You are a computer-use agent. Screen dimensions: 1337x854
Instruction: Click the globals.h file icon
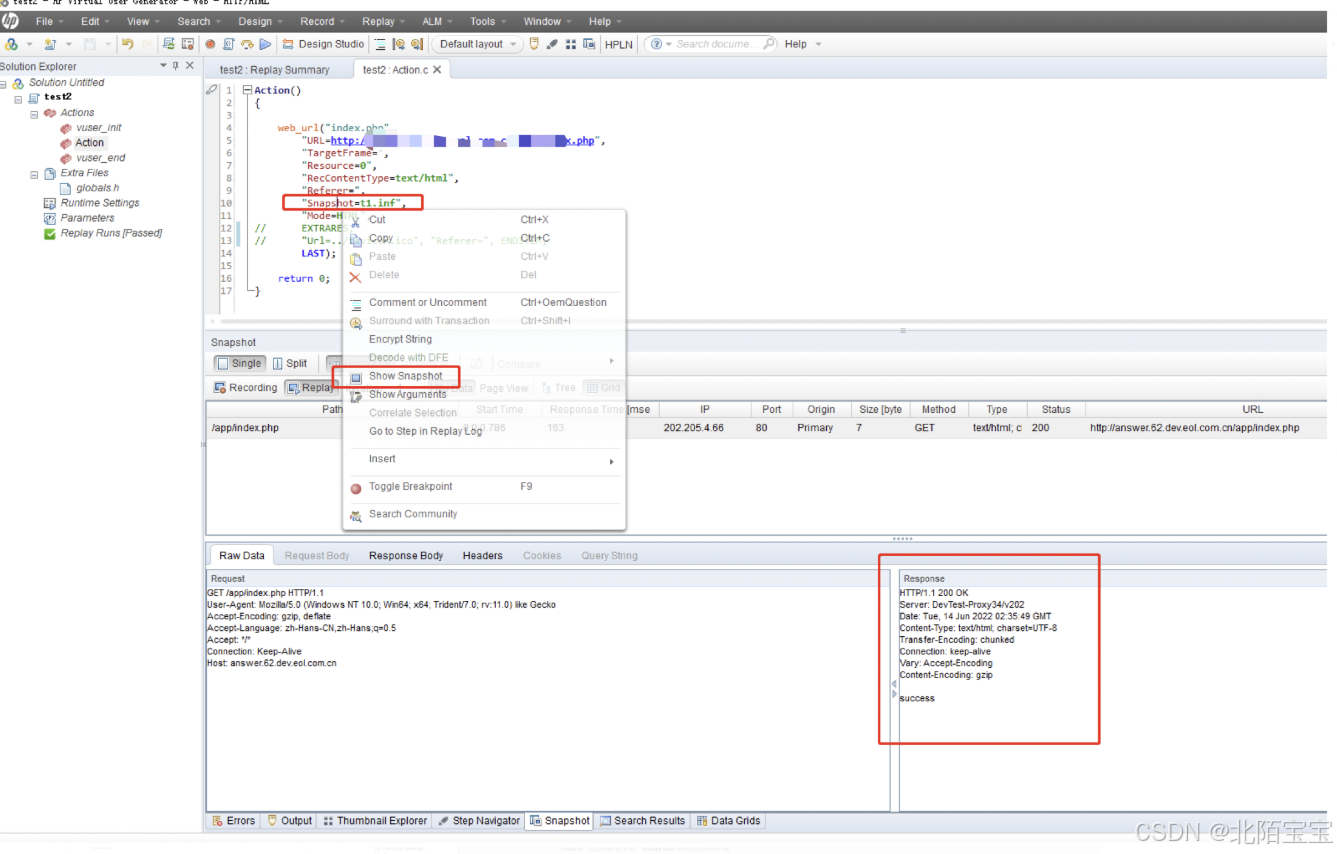coord(66,188)
